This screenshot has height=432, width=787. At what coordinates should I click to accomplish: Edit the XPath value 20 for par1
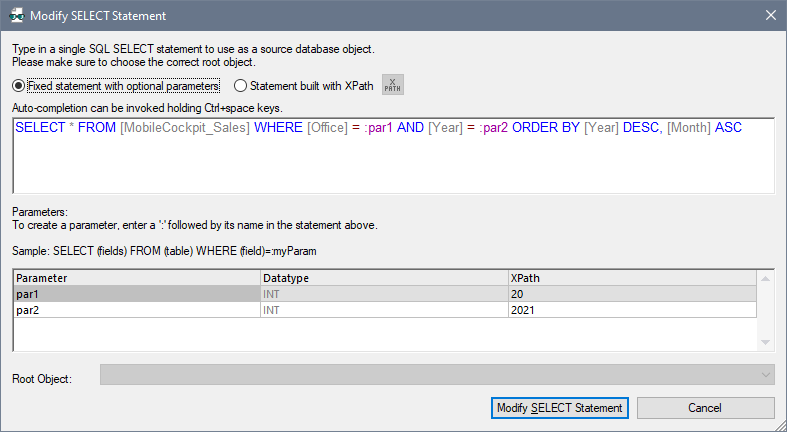(x=631, y=294)
